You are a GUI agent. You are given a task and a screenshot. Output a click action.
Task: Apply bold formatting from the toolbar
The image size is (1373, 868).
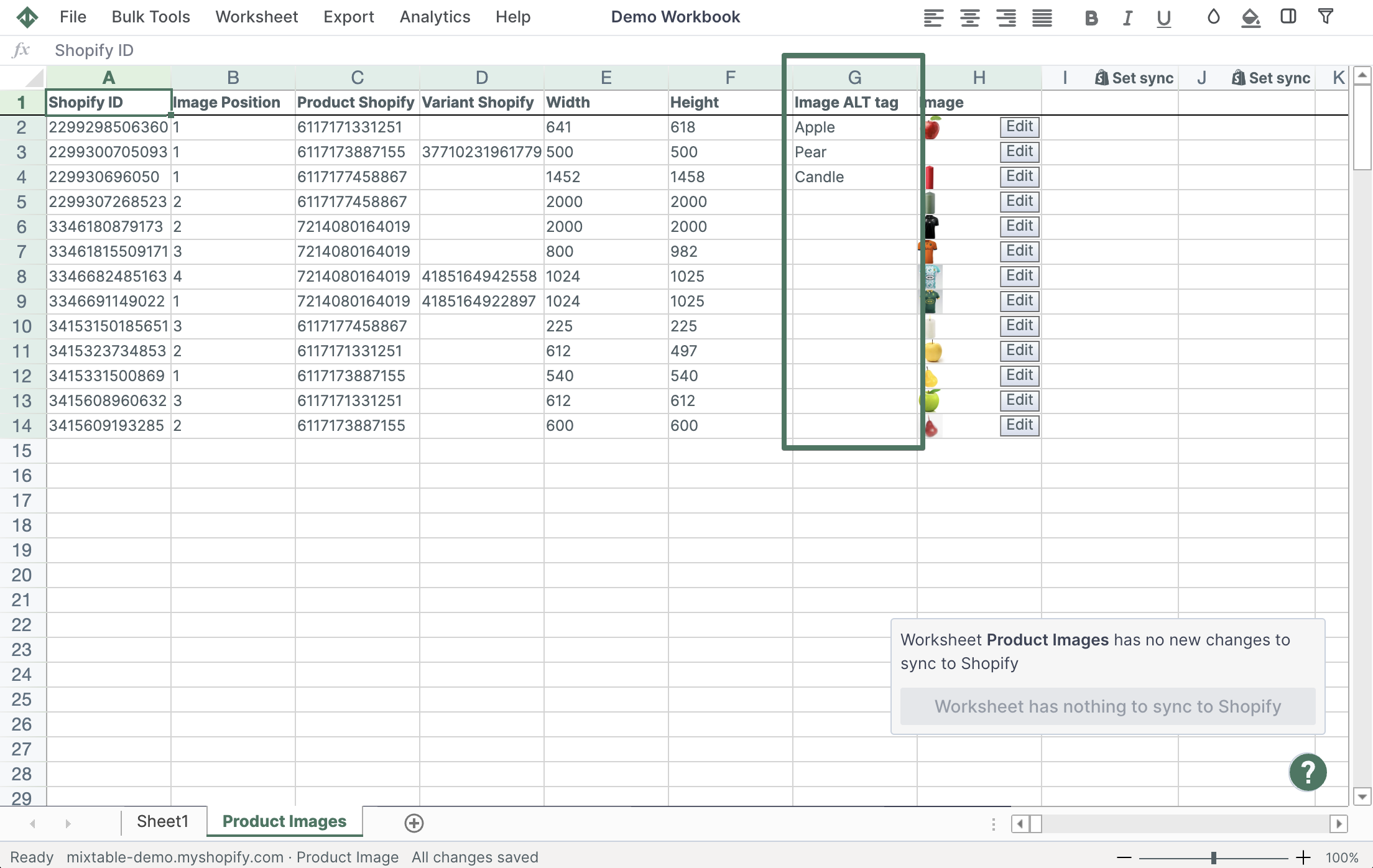tap(1091, 18)
